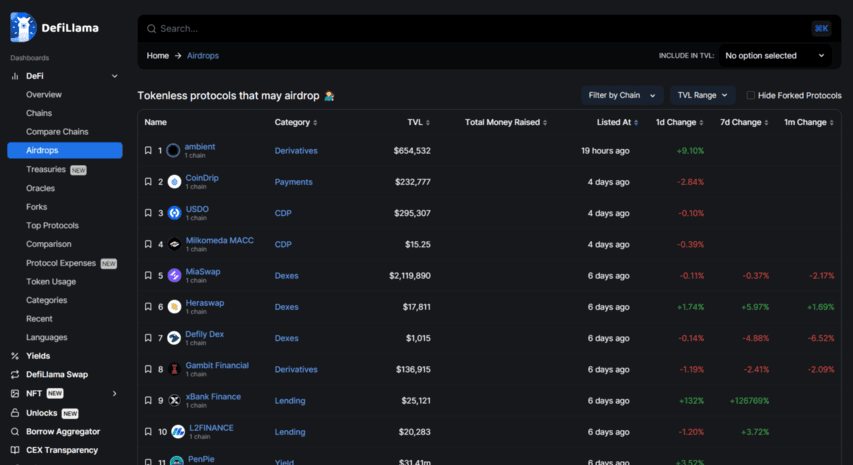Click the USDO protocol logo
Screen dimensions: 853x465
pyautogui.click(x=174, y=213)
